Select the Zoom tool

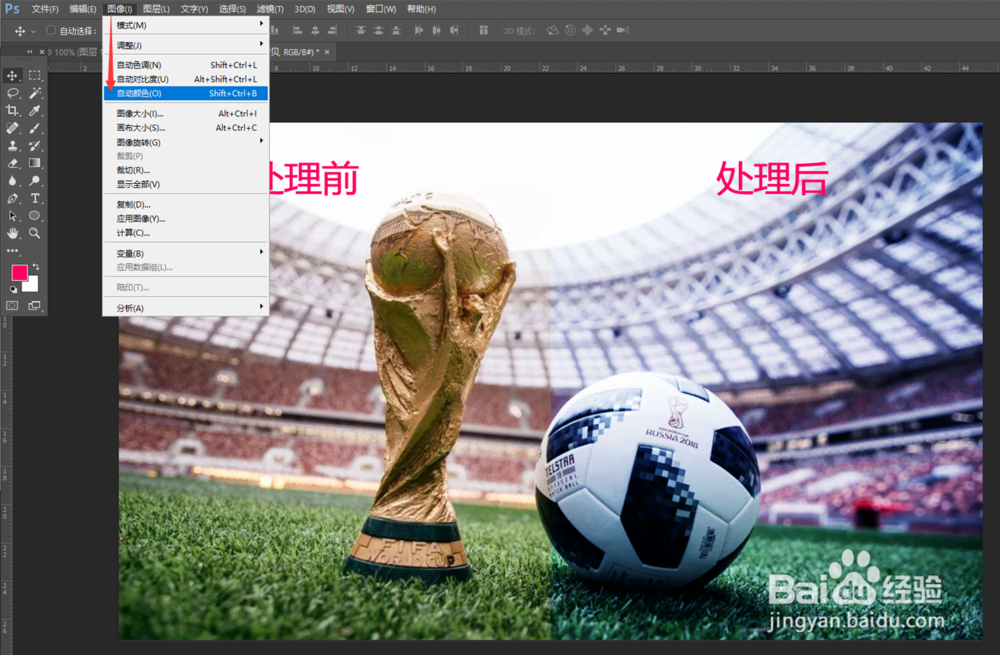(x=34, y=233)
